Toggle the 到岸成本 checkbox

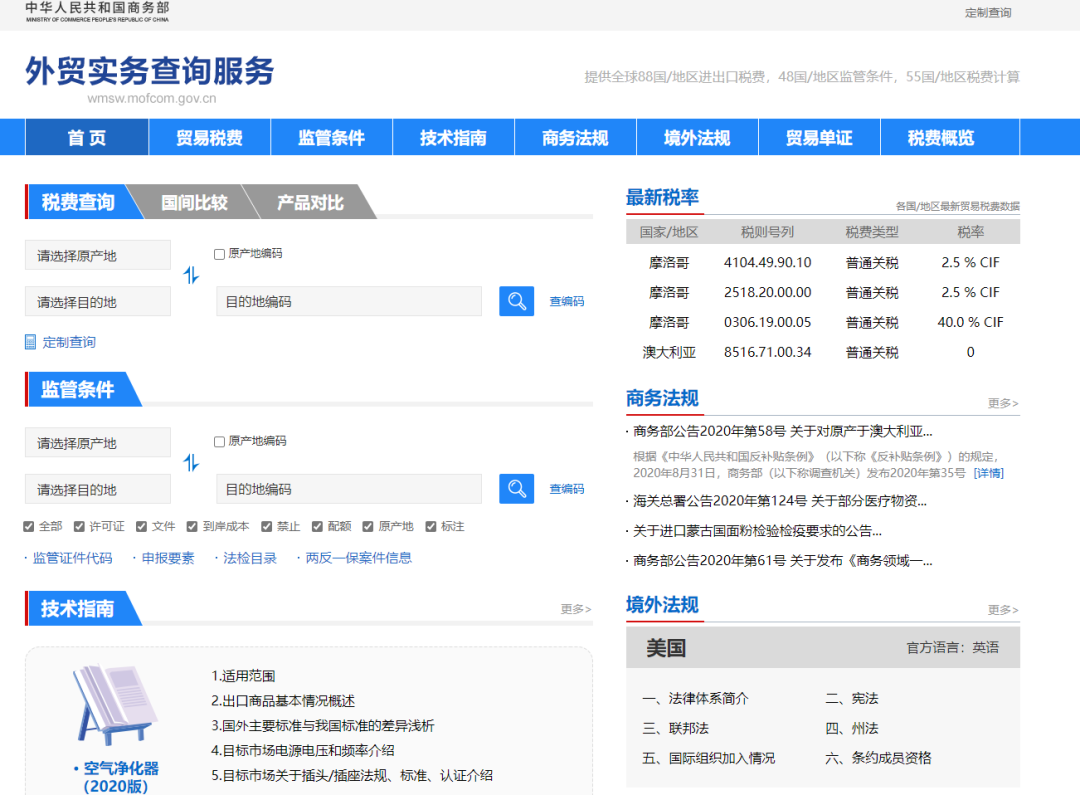click(x=192, y=527)
